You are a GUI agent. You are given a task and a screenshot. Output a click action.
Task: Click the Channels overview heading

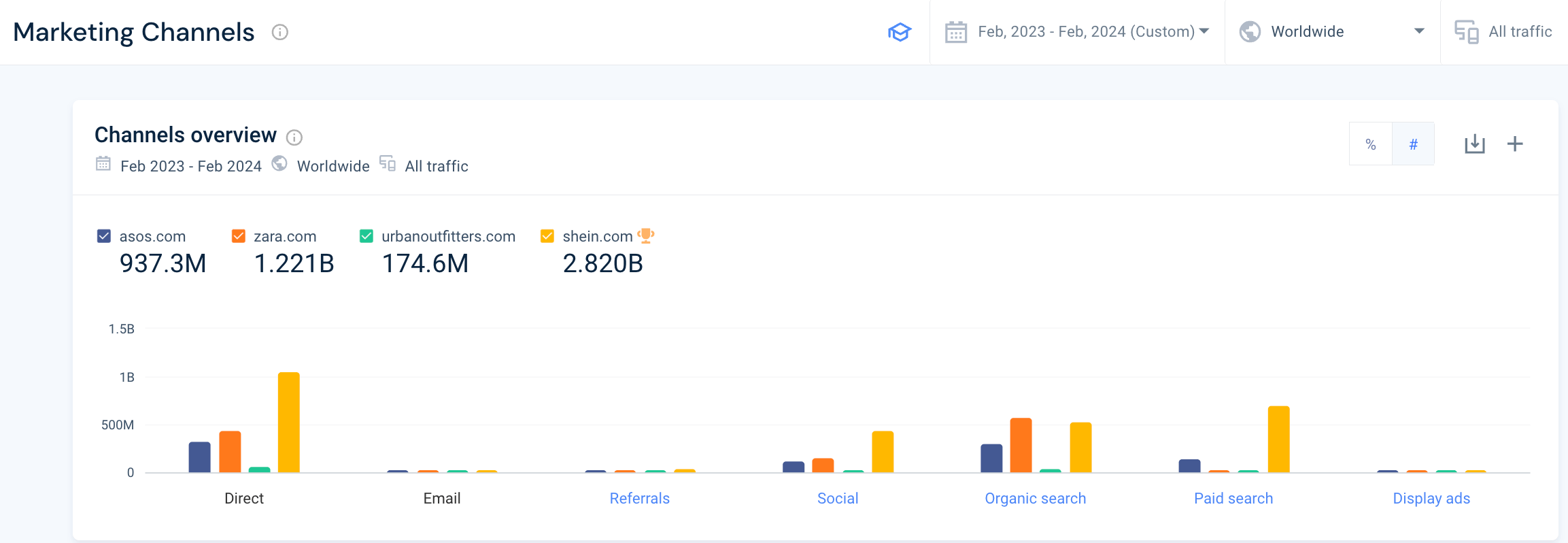click(x=186, y=135)
